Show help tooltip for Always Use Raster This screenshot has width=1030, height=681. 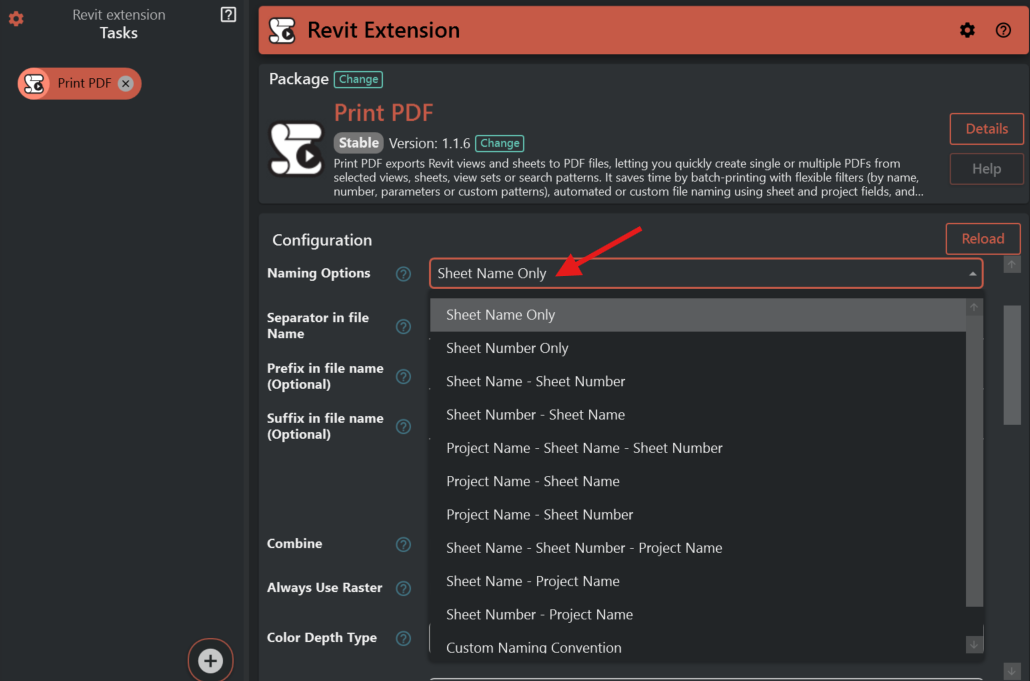click(403, 588)
